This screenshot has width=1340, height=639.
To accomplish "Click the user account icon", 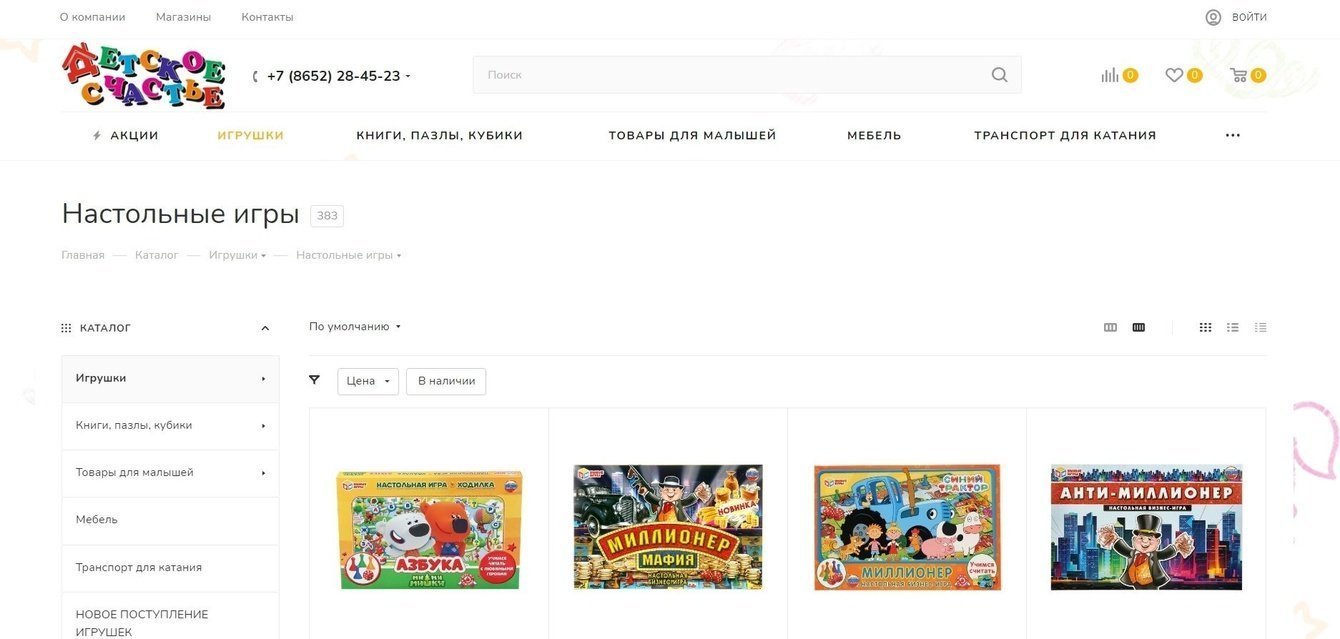I will [x=1213, y=17].
